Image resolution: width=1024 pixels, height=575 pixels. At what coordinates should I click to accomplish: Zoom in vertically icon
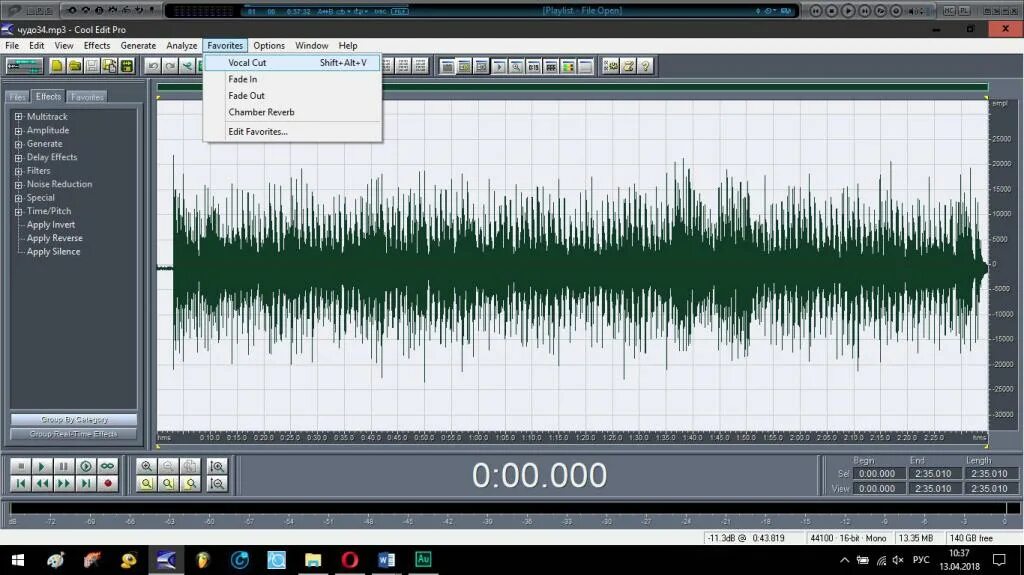(x=217, y=466)
